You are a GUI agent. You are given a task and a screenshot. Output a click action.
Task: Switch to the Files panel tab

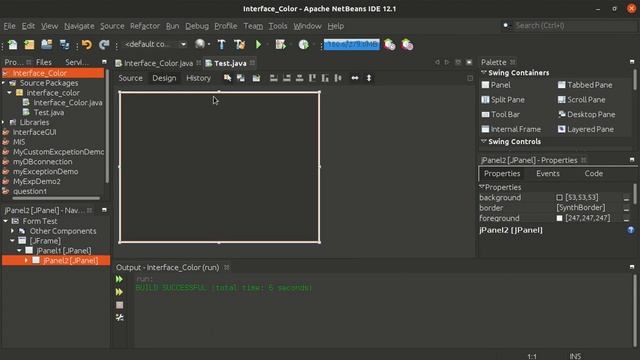[x=44, y=62]
